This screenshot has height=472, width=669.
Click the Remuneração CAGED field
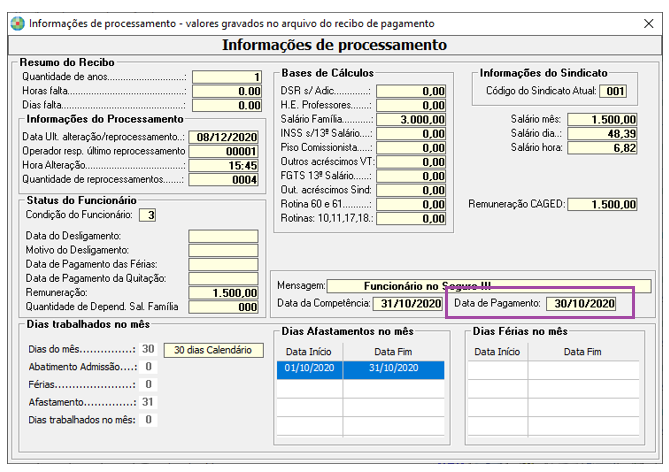[x=602, y=204]
